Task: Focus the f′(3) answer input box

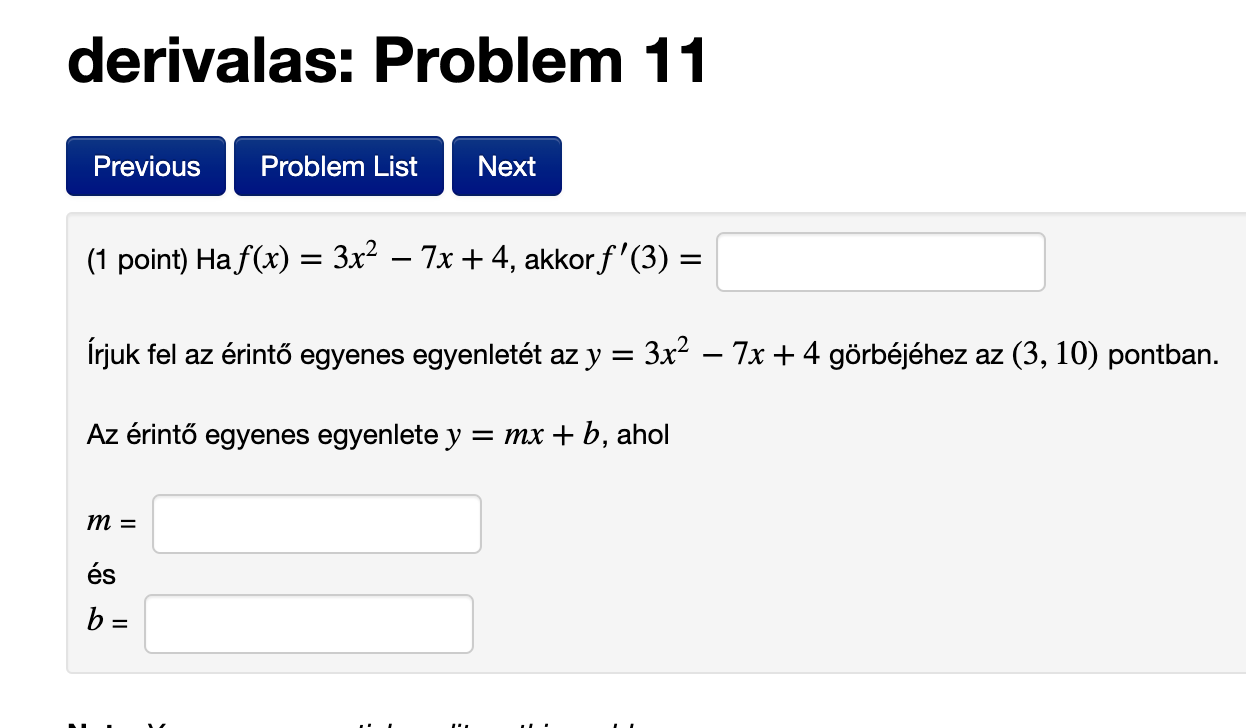Action: tap(880, 262)
